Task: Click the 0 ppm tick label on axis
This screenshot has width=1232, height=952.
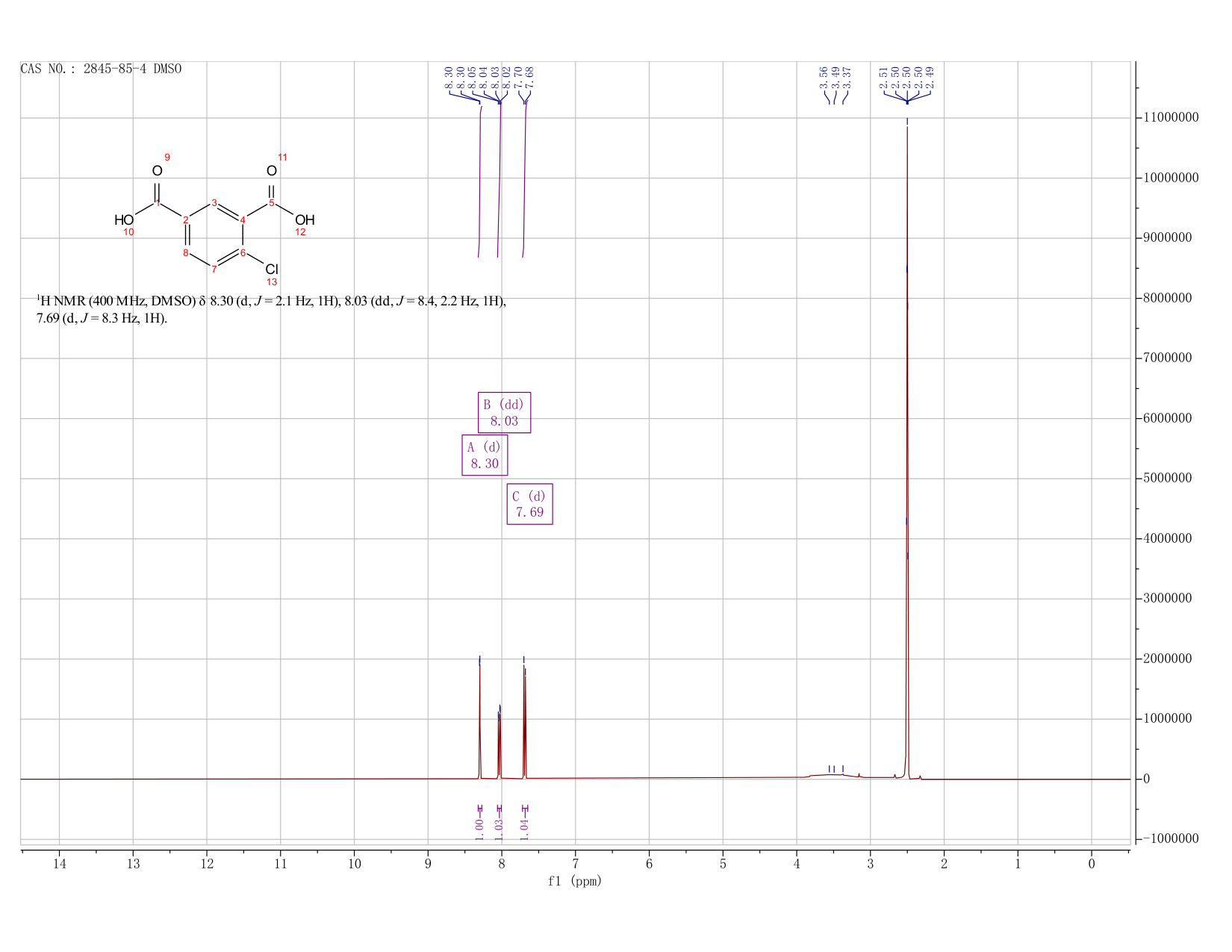Action: tap(1092, 864)
